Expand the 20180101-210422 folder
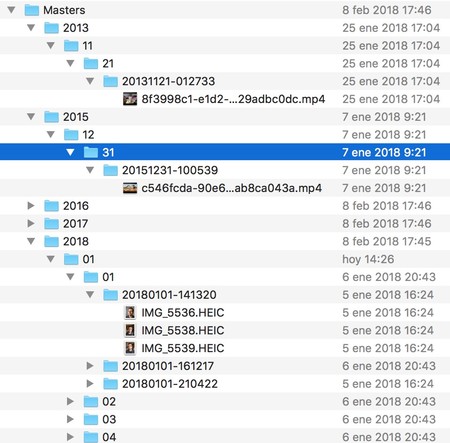The height and width of the screenshot is (443, 450). click(90, 384)
